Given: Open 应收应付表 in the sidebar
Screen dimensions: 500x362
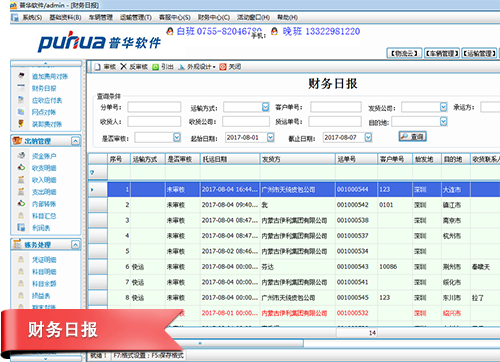Looking at the screenshot, I should [x=47, y=100].
